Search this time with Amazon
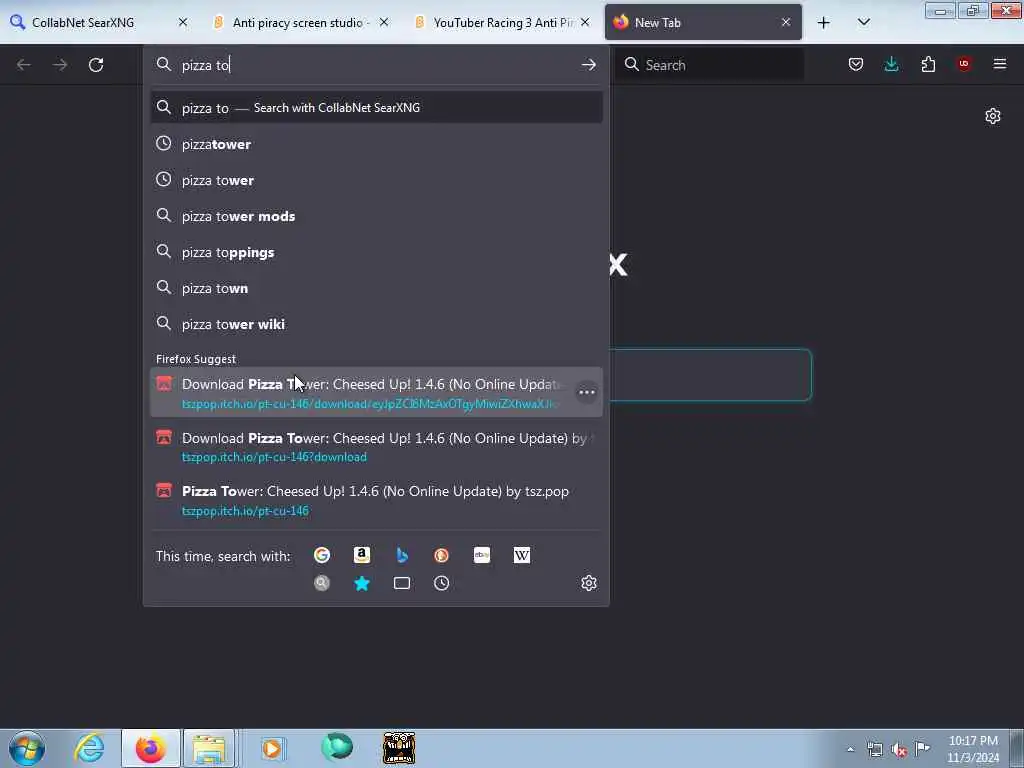Viewport: 1024px width, 768px height. (x=362, y=555)
